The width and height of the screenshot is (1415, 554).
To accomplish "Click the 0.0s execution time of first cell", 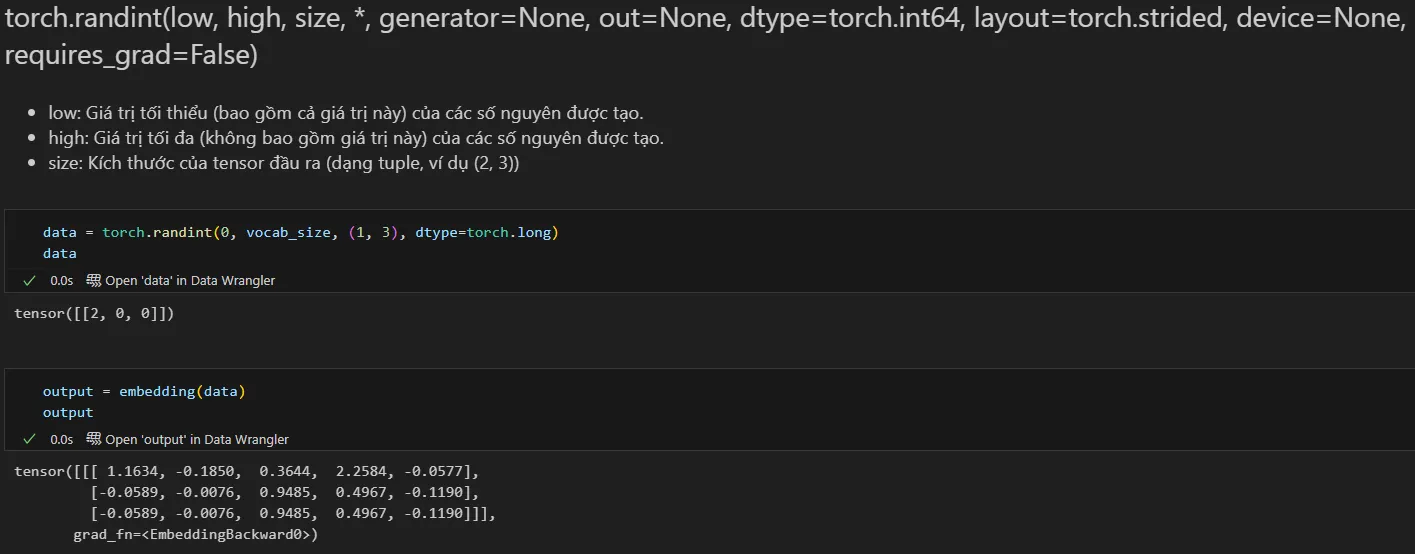I will click(62, 281).
